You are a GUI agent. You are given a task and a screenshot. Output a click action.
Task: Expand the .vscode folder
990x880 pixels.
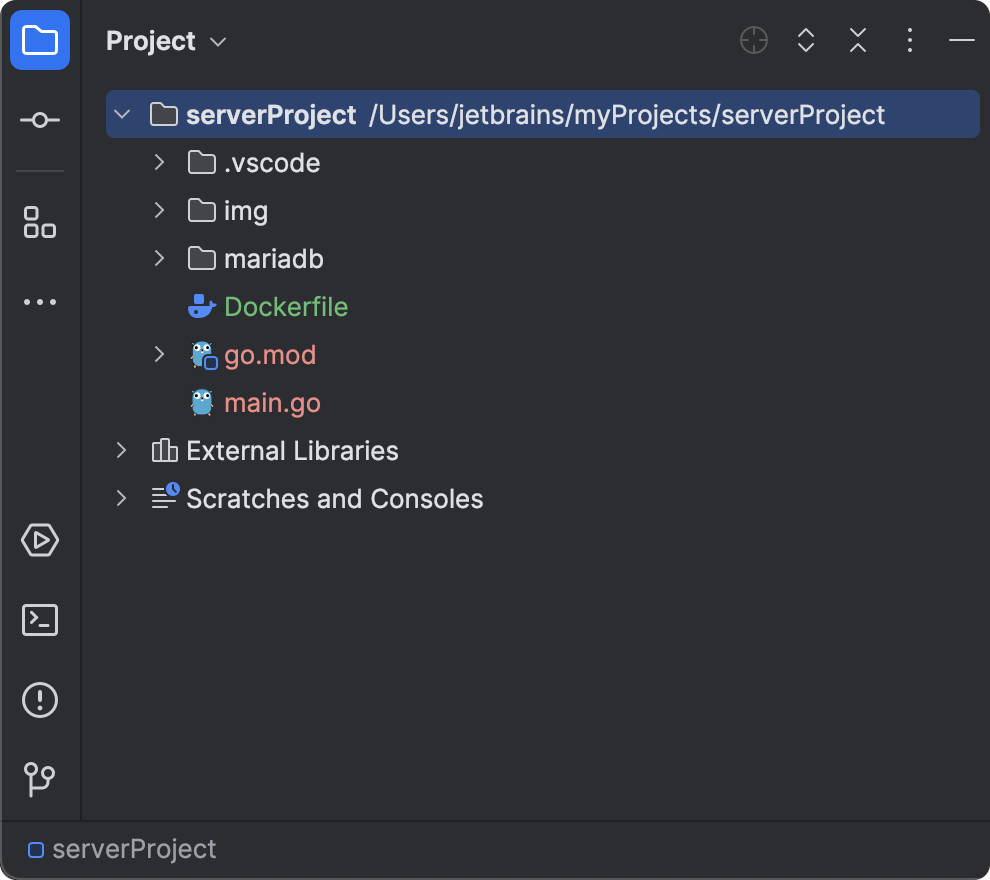(x=158, y=162)
